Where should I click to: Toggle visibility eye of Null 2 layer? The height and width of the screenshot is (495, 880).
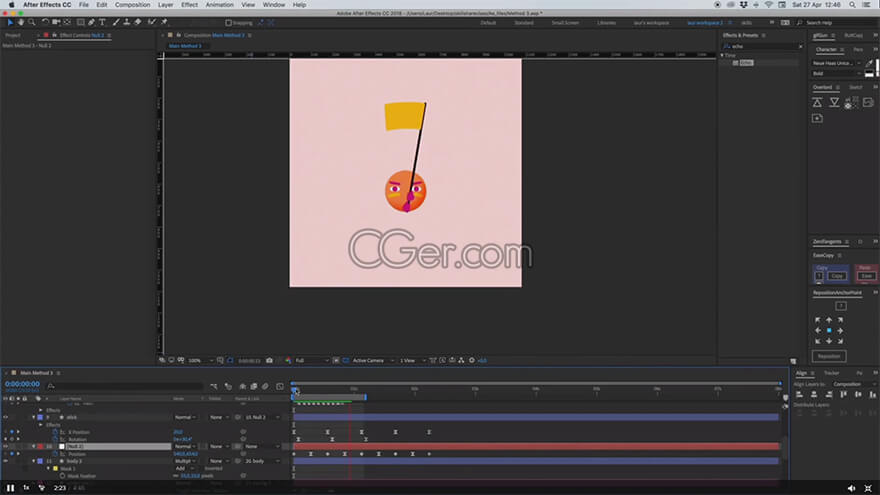coord(6,447)
